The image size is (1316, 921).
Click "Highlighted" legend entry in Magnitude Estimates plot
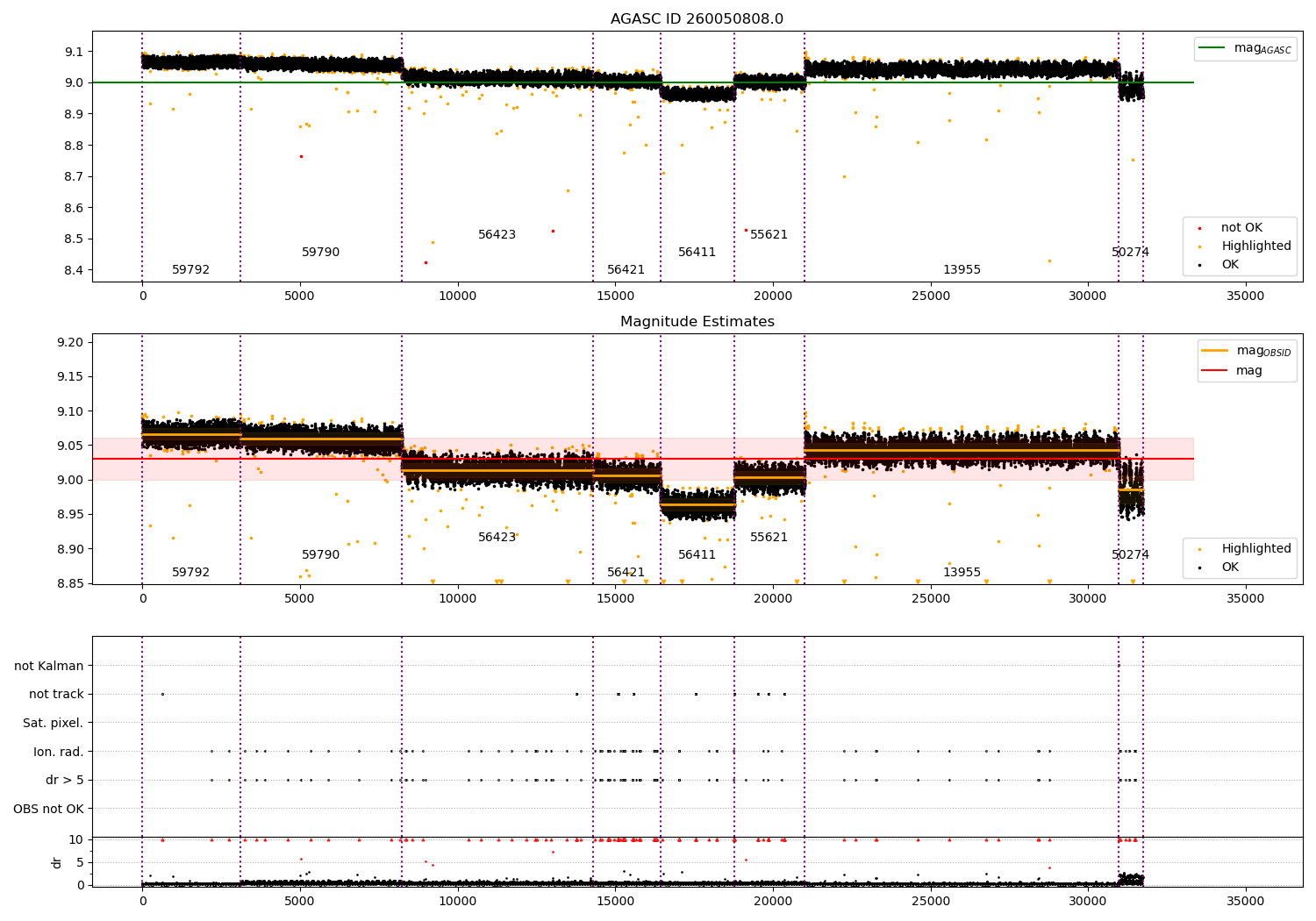click(1244, 549)
